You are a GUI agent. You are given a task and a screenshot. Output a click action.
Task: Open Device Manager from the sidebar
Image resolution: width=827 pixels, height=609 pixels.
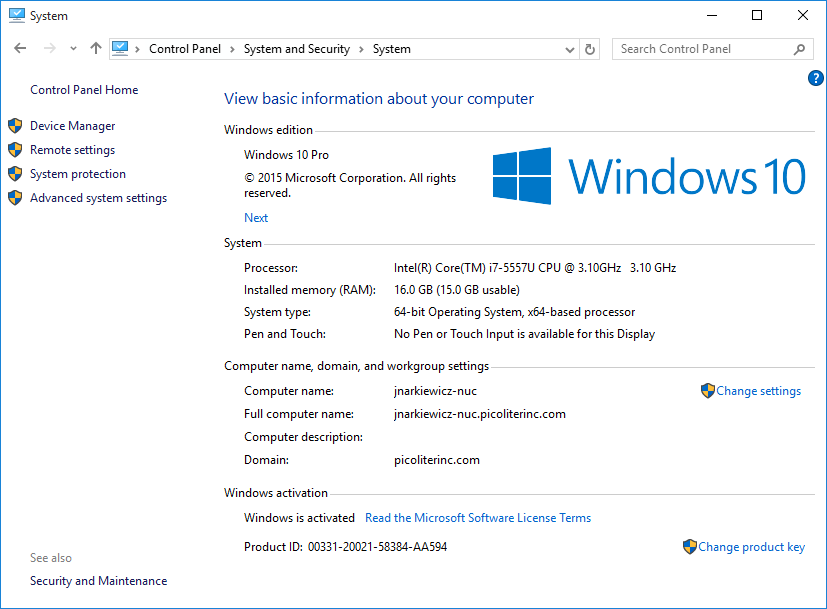(x=73, y=125)
